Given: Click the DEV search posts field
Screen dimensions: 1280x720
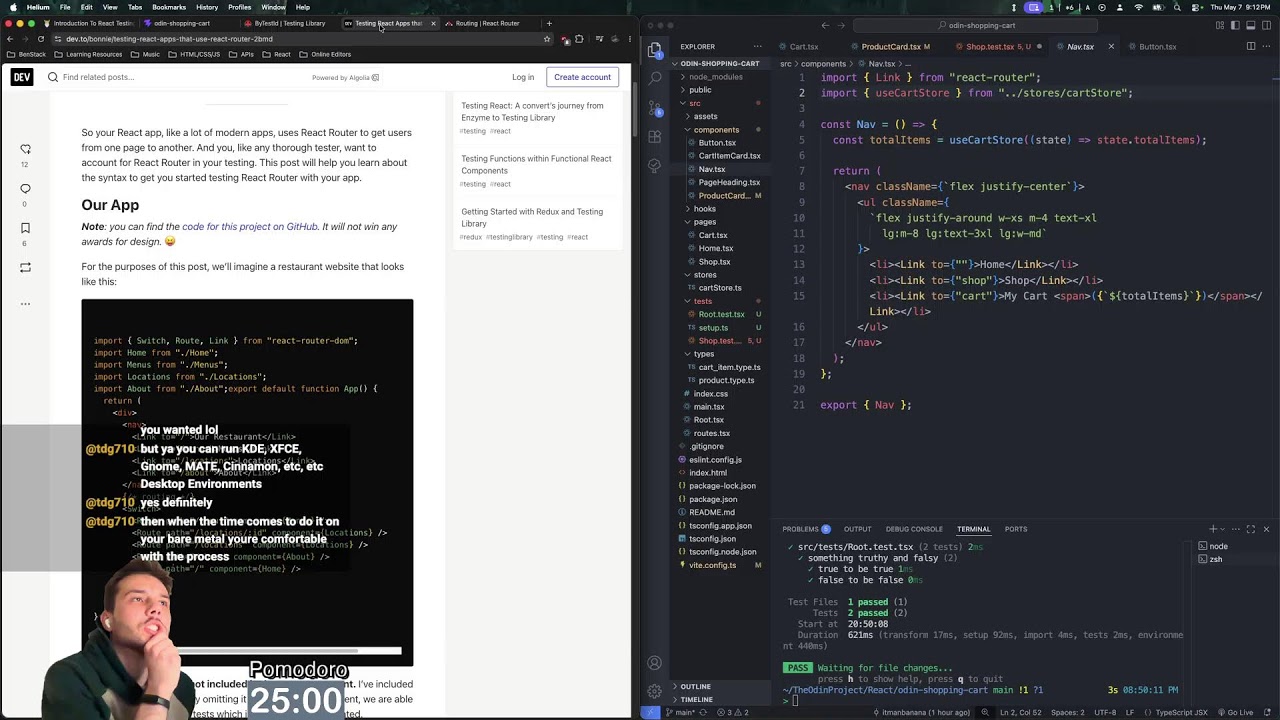Looking at the screenshot, I should tap(180, 77).
